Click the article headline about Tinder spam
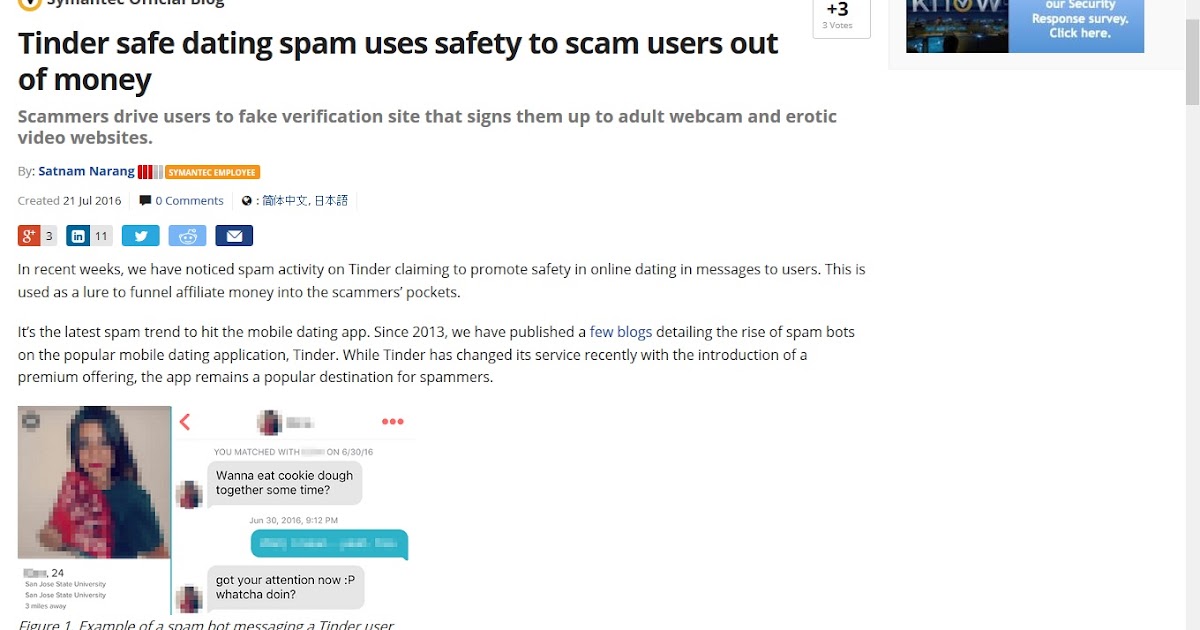The width and height of the screenshot is (1200, 630). pos(398,61)
